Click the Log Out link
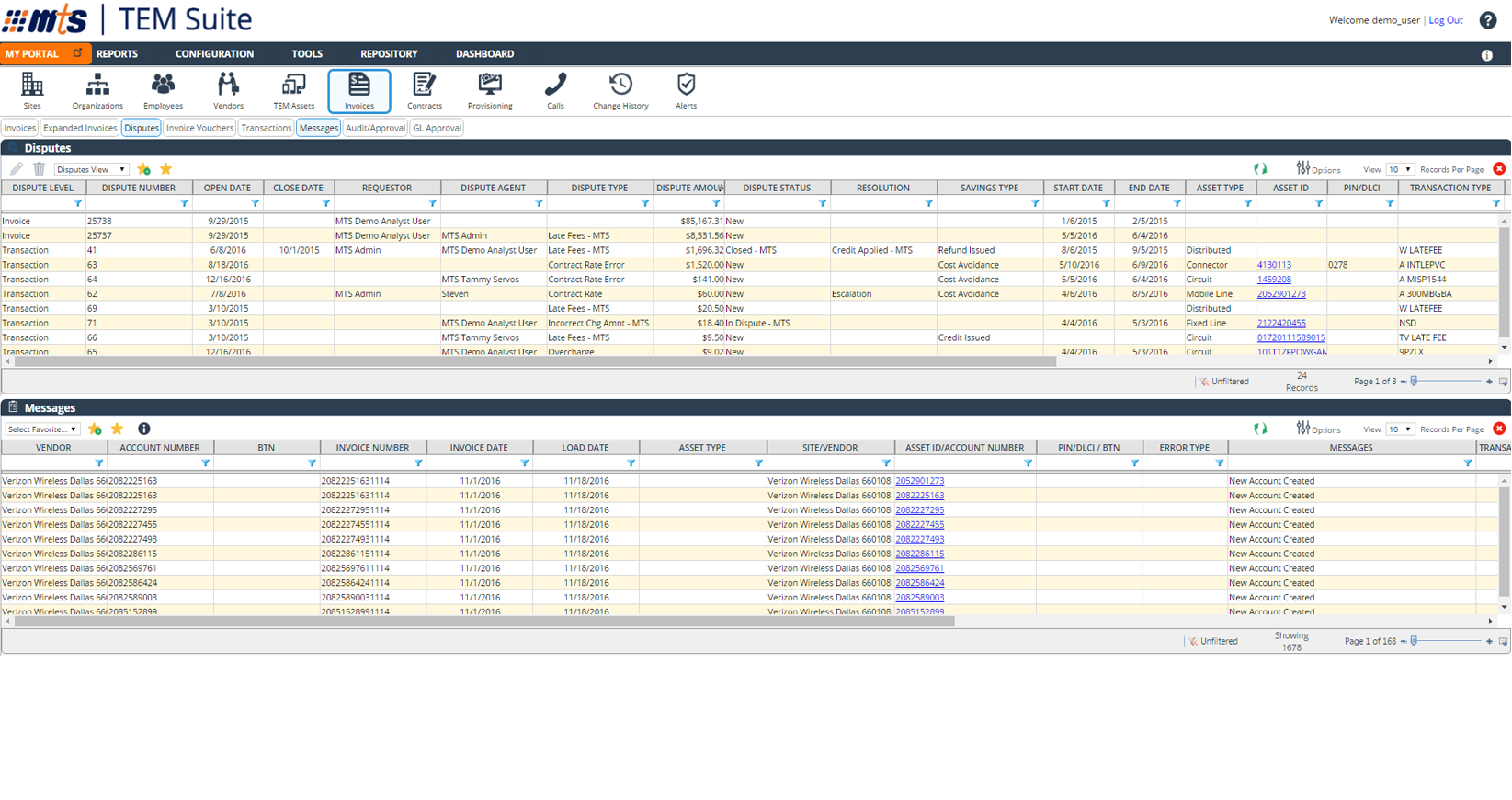The width and height of the screenshot is (1512, 800). click(x=1445, y=20)
